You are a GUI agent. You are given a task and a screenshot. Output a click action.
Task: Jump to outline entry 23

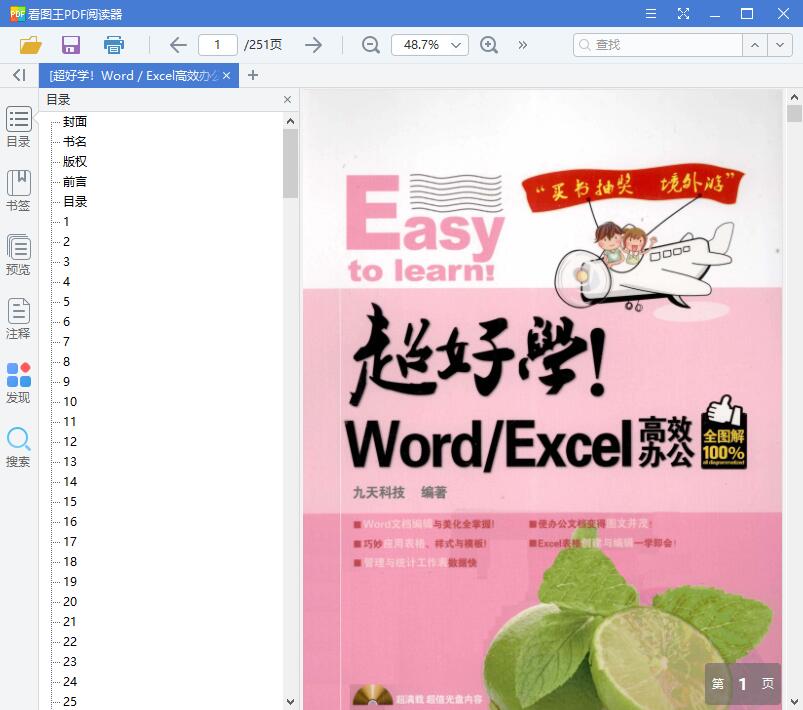point(70,661)
